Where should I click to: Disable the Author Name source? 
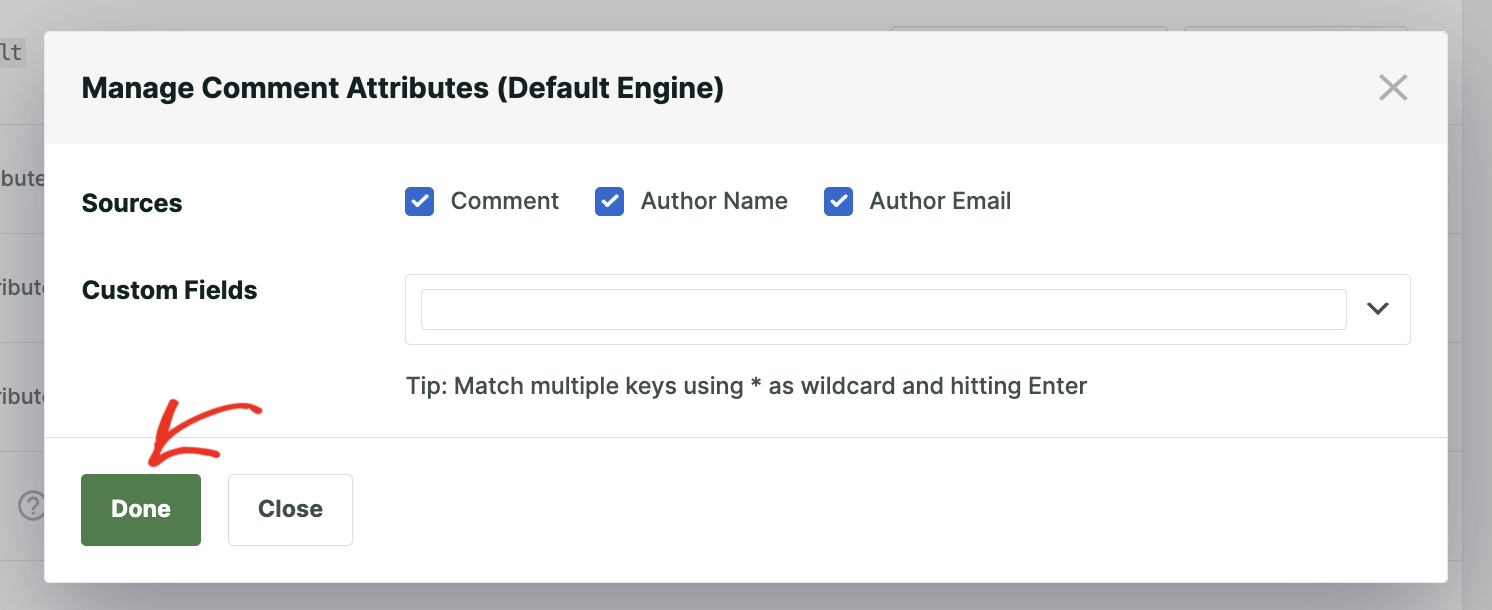click(x=609, y=201)
